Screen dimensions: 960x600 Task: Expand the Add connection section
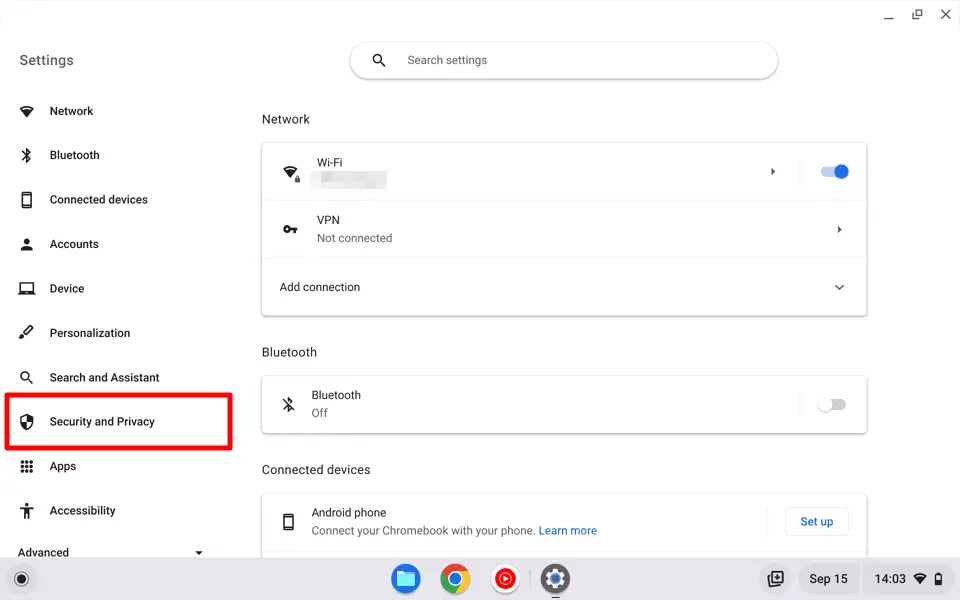click(x=839, y=287)
